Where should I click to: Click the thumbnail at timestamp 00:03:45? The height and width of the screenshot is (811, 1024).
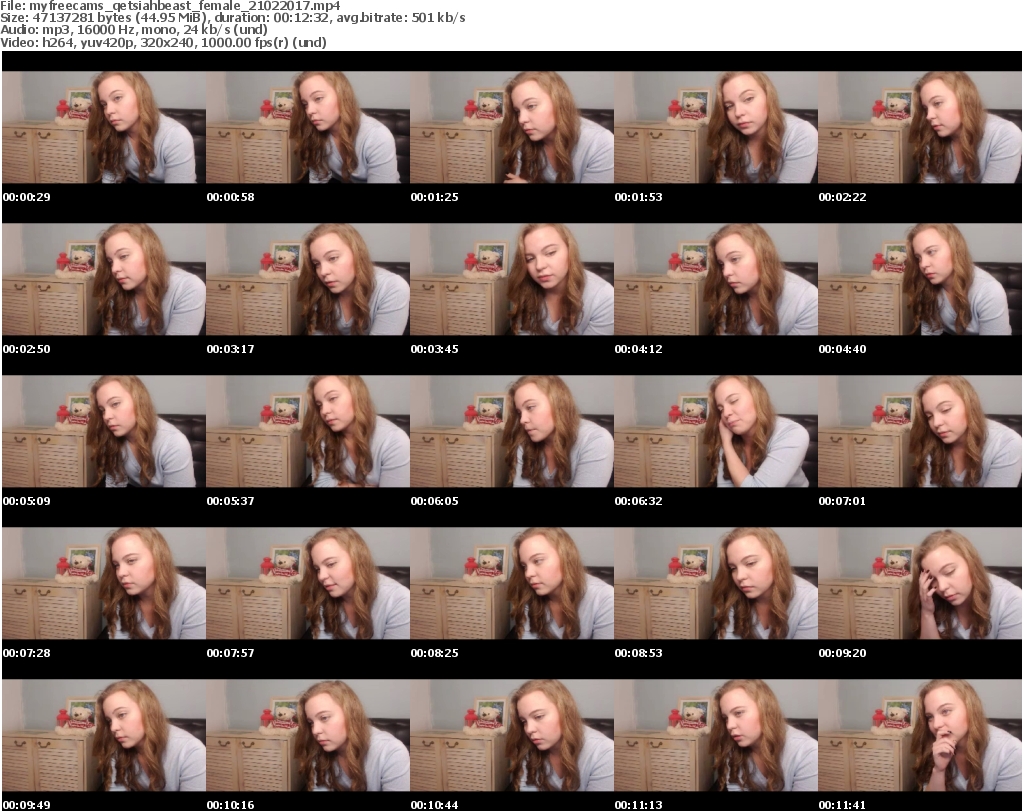(x=511, y=279)
